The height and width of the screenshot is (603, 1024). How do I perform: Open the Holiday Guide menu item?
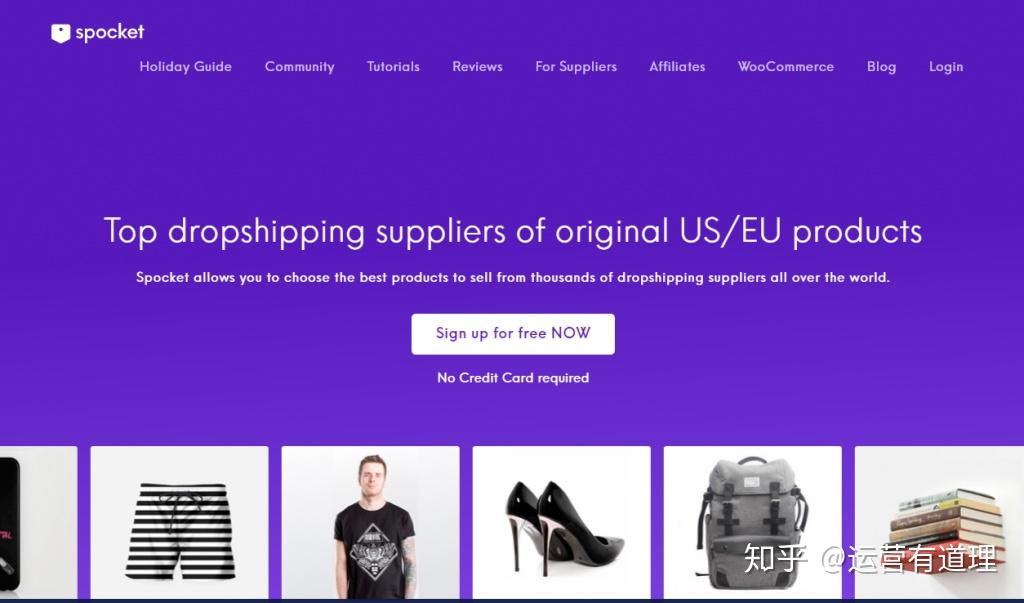pos(185,67)
